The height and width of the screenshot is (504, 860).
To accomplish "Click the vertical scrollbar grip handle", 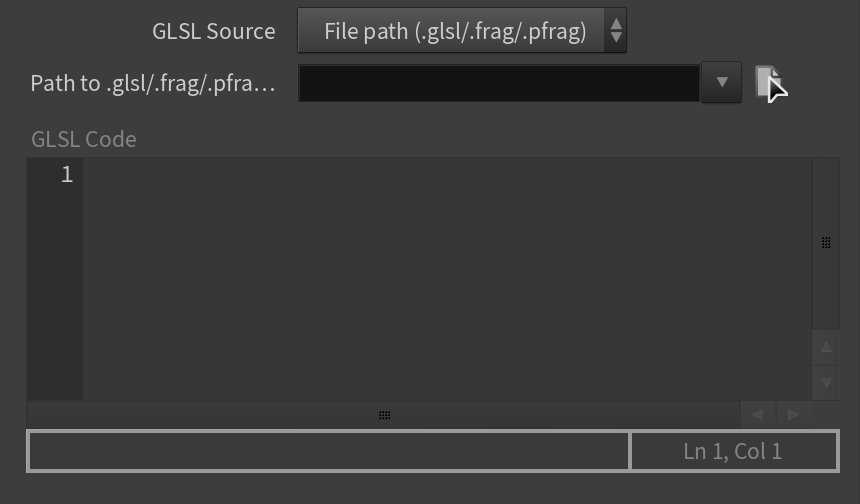I will tap(826, 242).
